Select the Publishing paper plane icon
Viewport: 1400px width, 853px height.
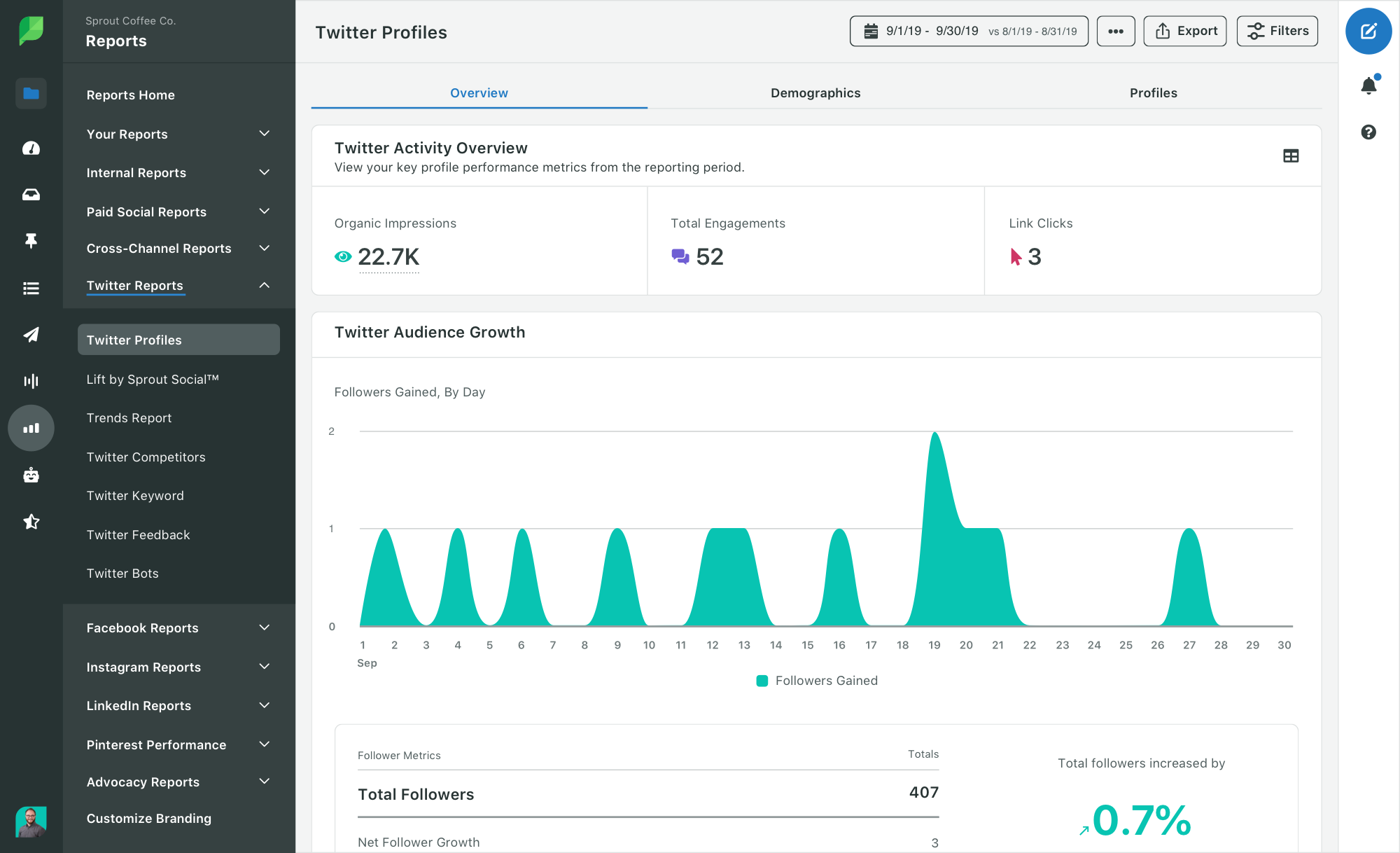[31, 335]
